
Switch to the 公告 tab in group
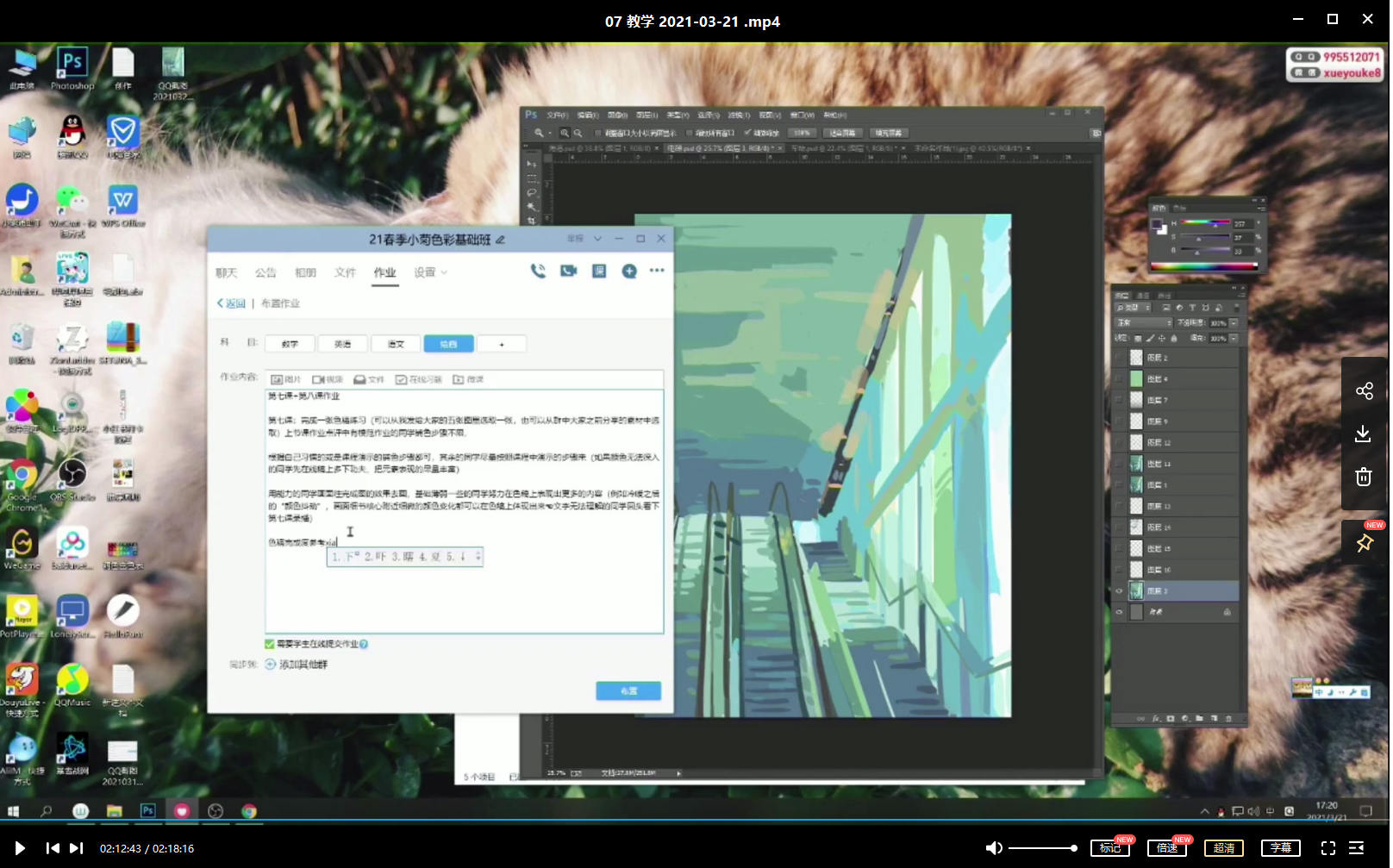[265, 272]
